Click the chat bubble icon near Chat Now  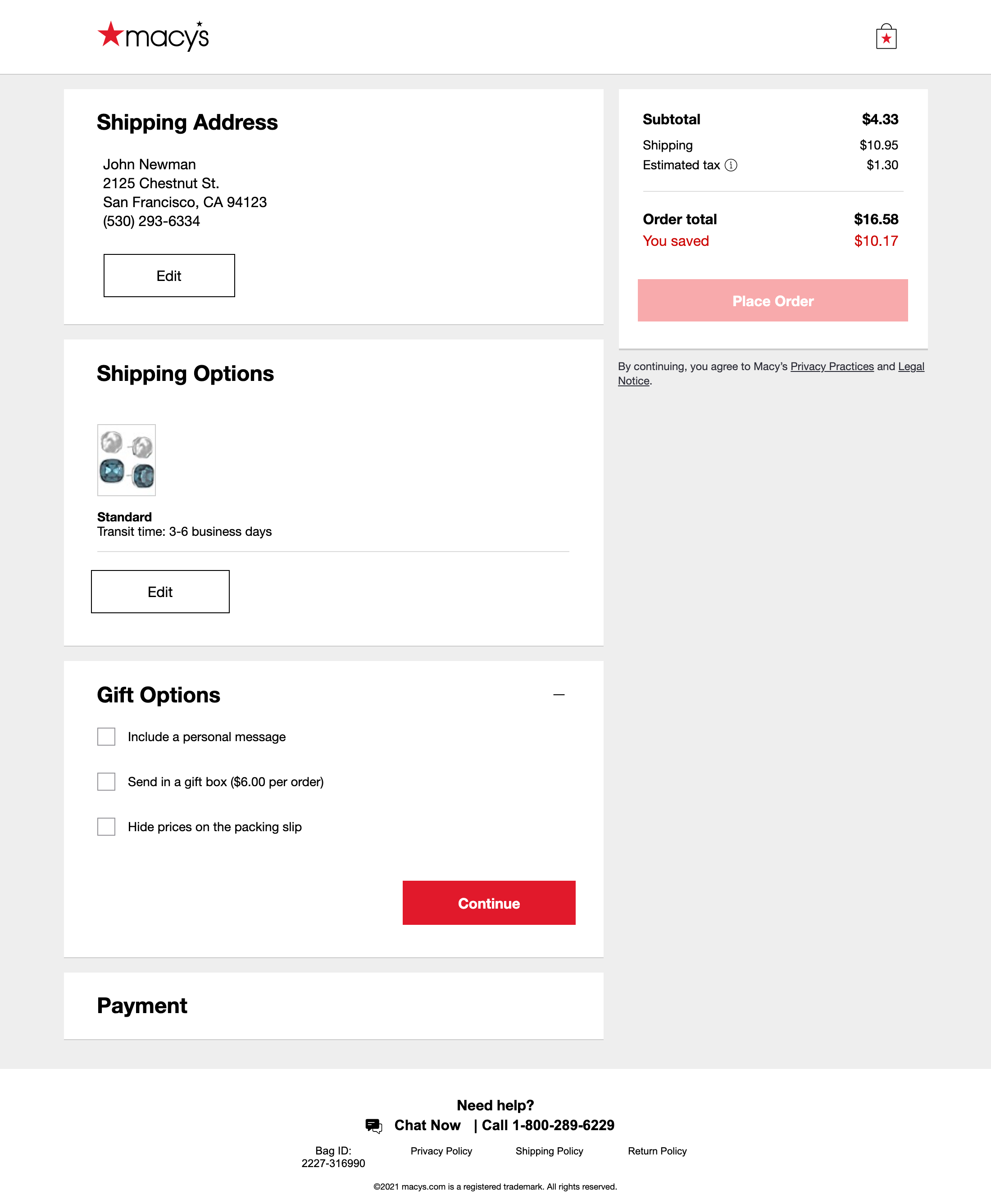pyautogui.click(x=374, y=1125)
